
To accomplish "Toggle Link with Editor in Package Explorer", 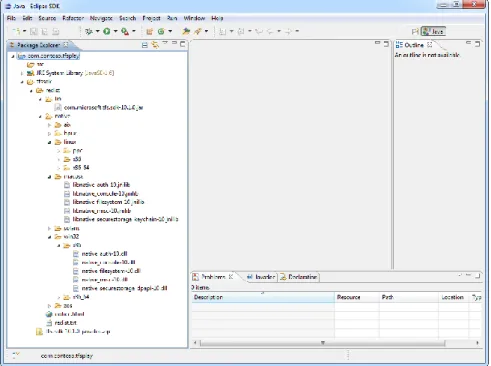I will tap(155, 45).
